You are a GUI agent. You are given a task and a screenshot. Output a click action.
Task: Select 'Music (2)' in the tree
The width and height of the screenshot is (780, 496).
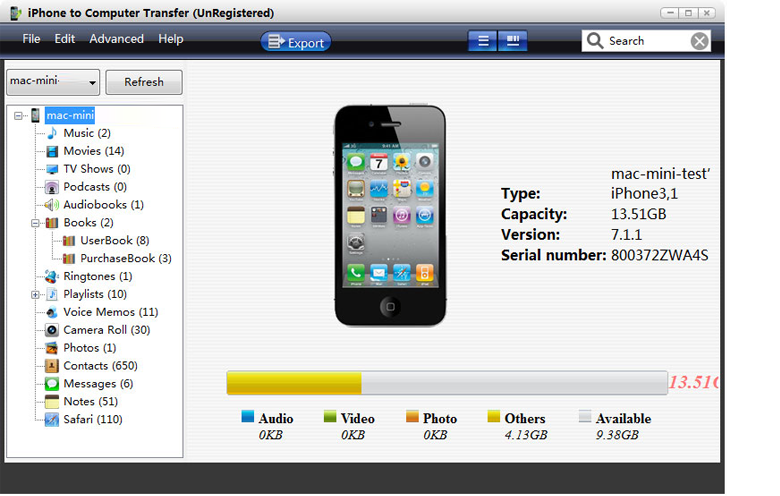point(87,133)
